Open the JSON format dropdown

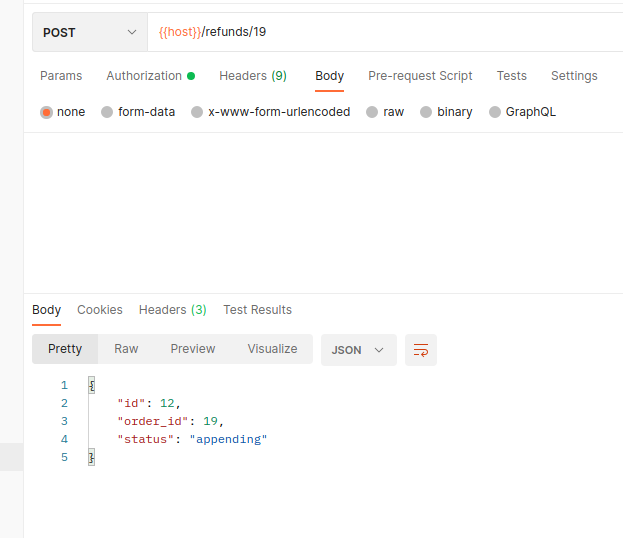pos(359,350)
